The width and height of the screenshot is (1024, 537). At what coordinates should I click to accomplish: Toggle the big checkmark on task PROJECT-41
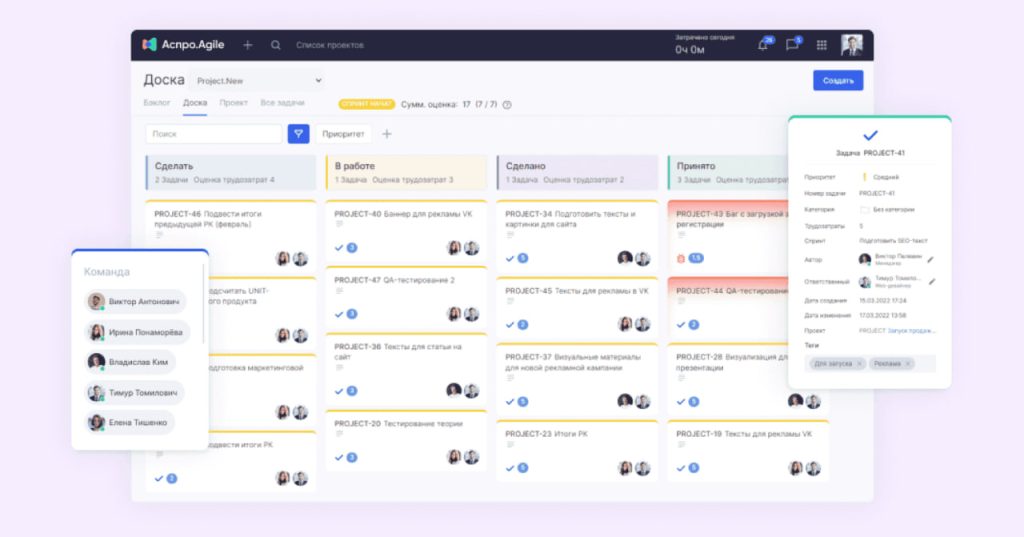870,135
